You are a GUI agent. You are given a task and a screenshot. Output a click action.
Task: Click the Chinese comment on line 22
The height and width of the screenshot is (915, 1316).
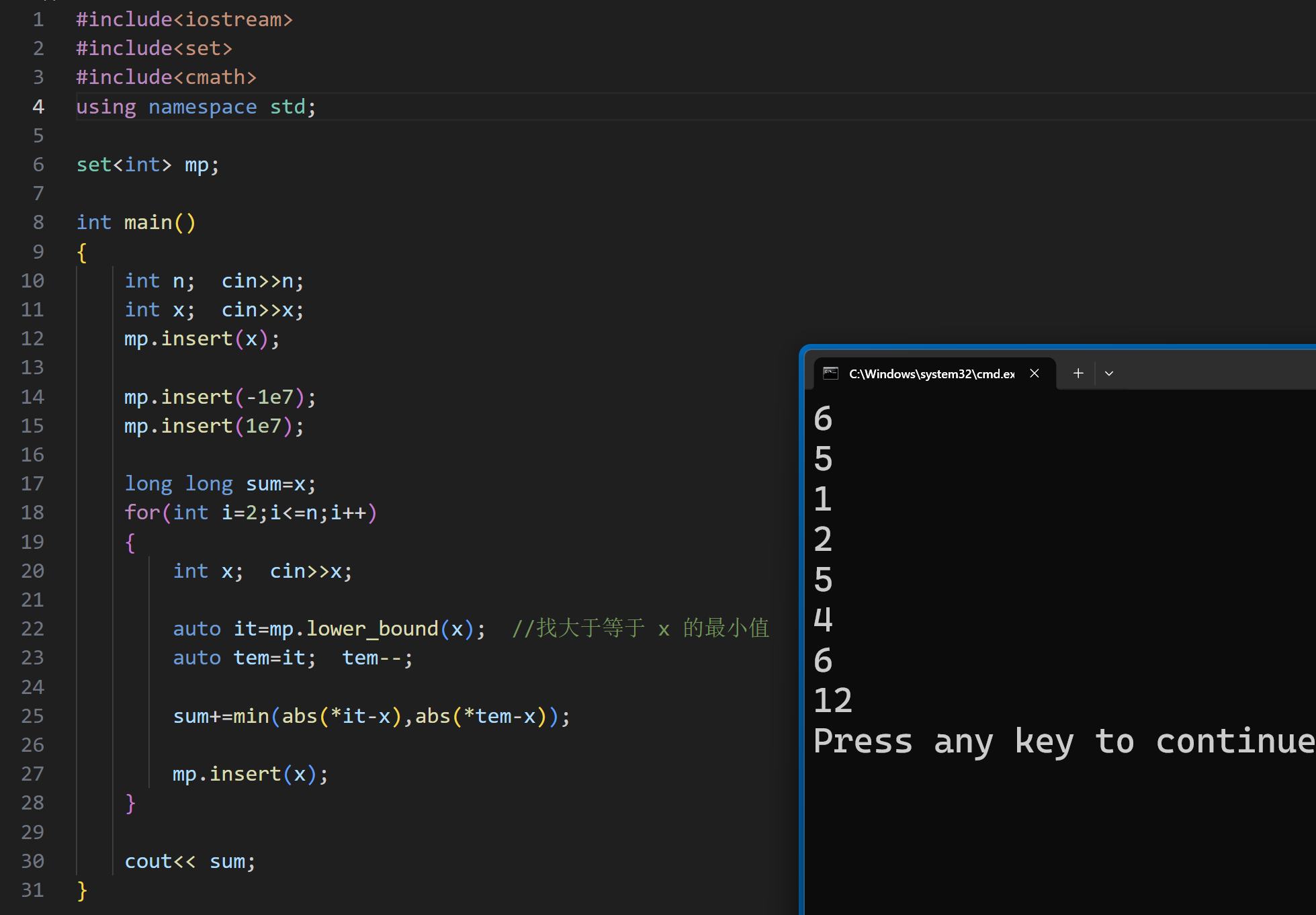coord(640,629)
